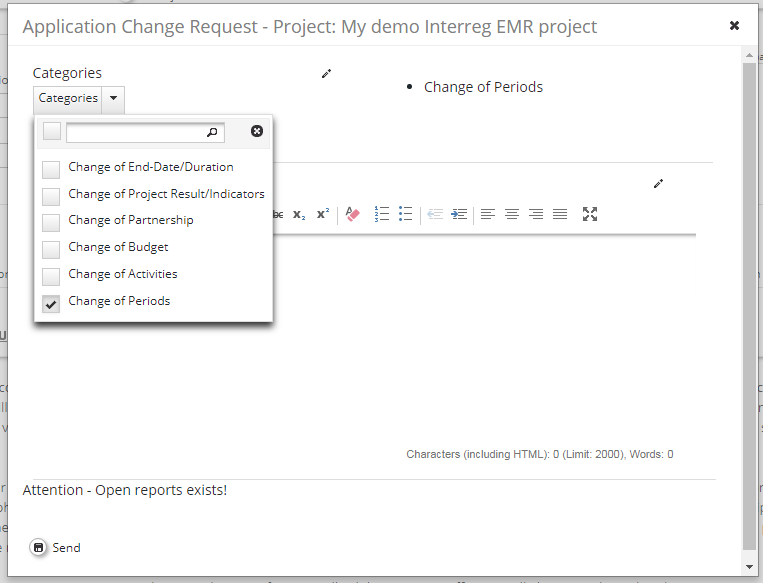The width and height of the screenshot is (763, 583).
Task: Collapse the Categories dropdown arrow
Action: 114,98
